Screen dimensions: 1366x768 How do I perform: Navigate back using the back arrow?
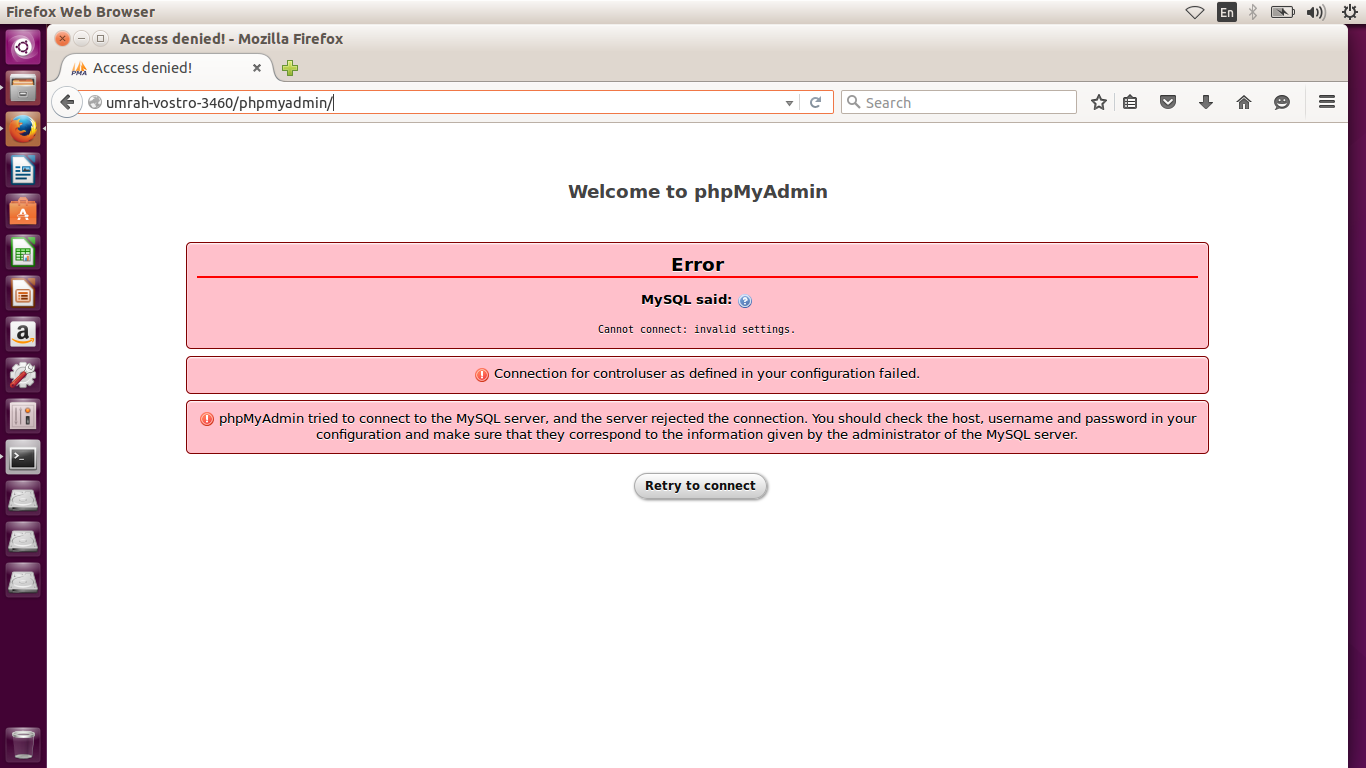[x=66, y=102]
